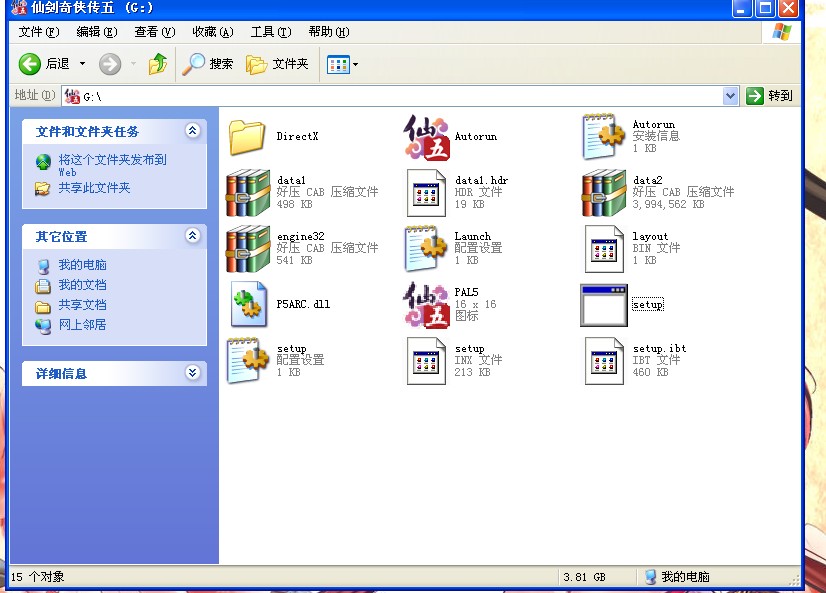Click the Forward arrow toolbar button
The width and height of the screenshot is (826, 593).
[110, 64]
